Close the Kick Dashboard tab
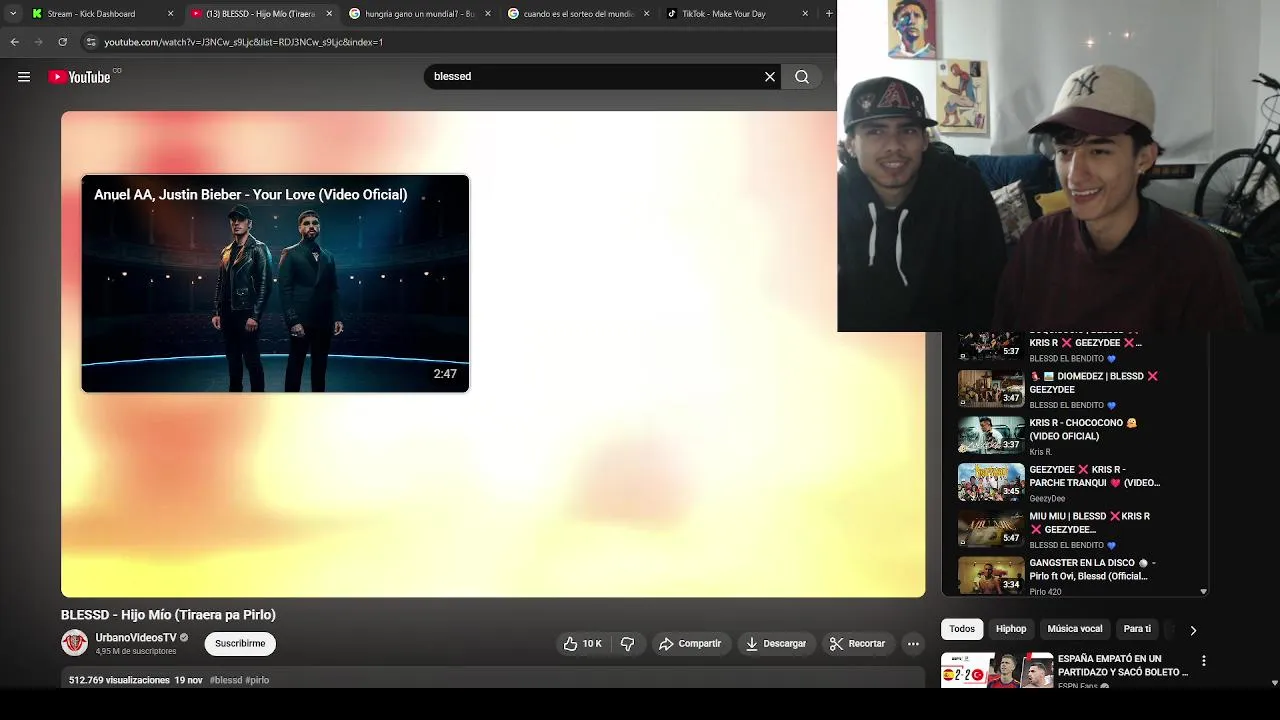This screenshot has height=720, width=1280. 170,14
